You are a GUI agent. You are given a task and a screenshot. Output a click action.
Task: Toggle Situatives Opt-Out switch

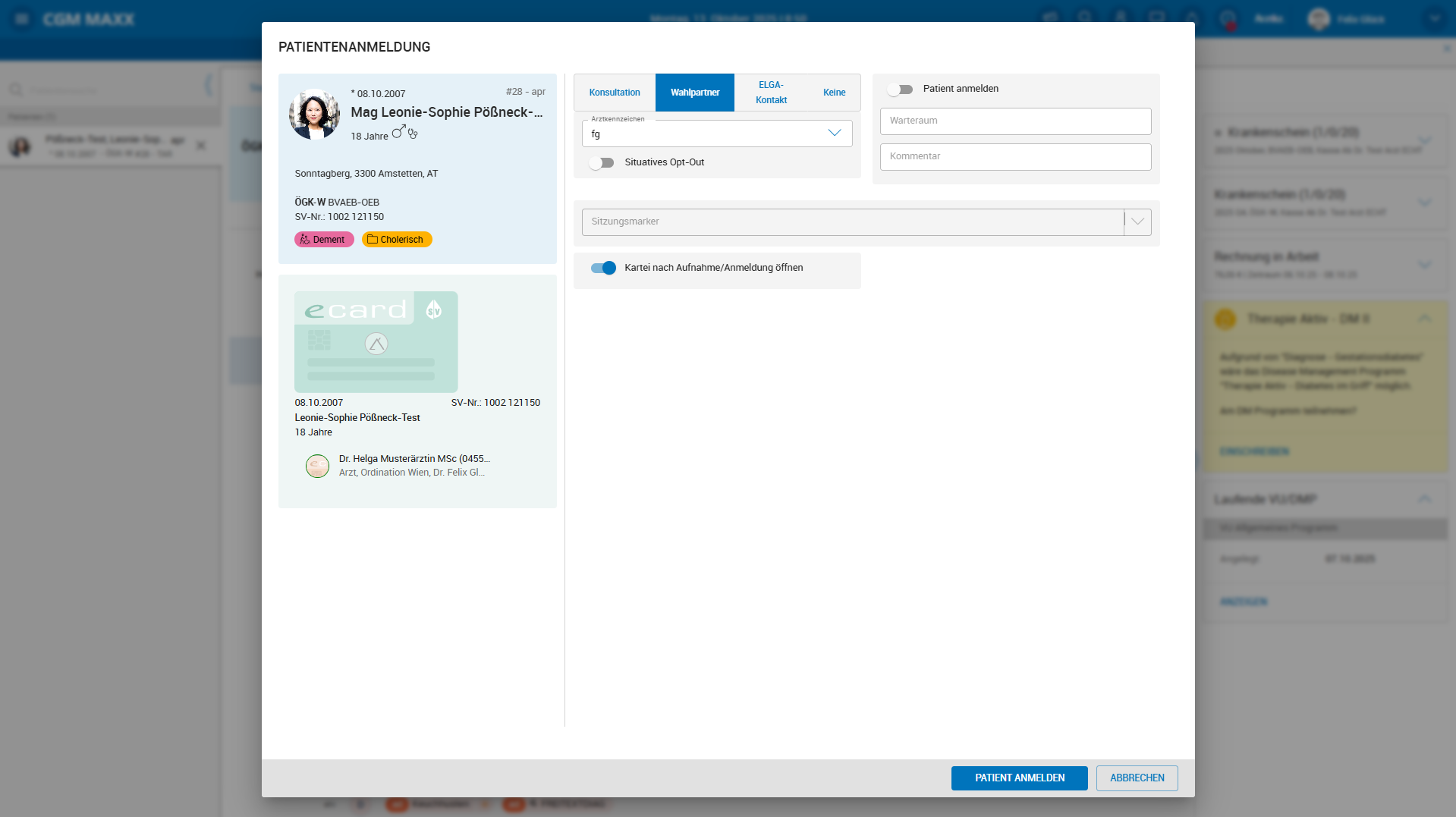coord(602,163)
